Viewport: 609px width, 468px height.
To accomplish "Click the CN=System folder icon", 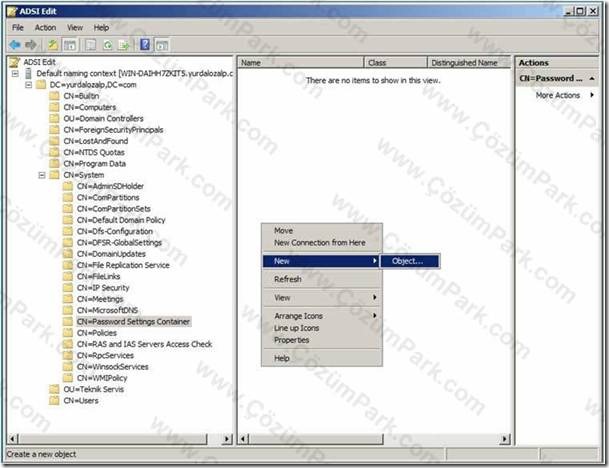I will (x=54, y=175).
